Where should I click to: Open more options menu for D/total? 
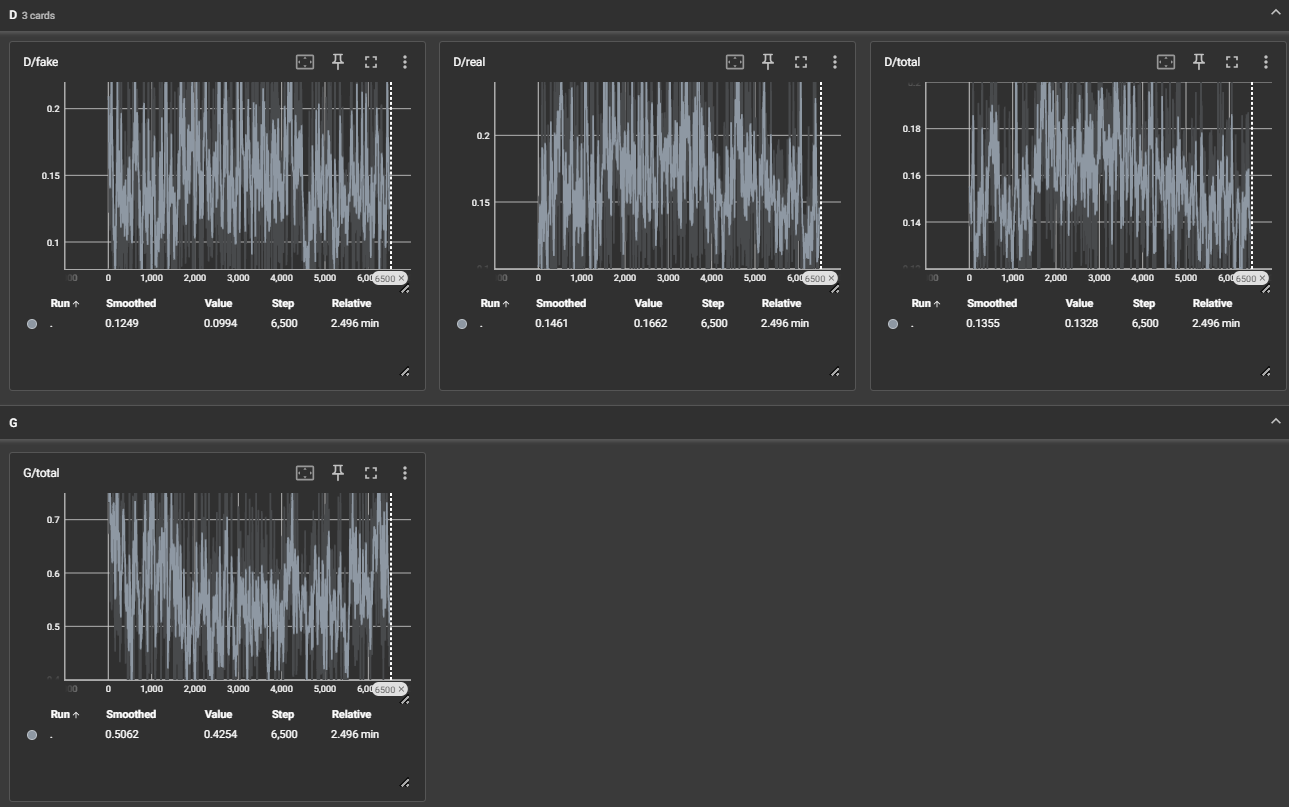[x=1265, y=62]
